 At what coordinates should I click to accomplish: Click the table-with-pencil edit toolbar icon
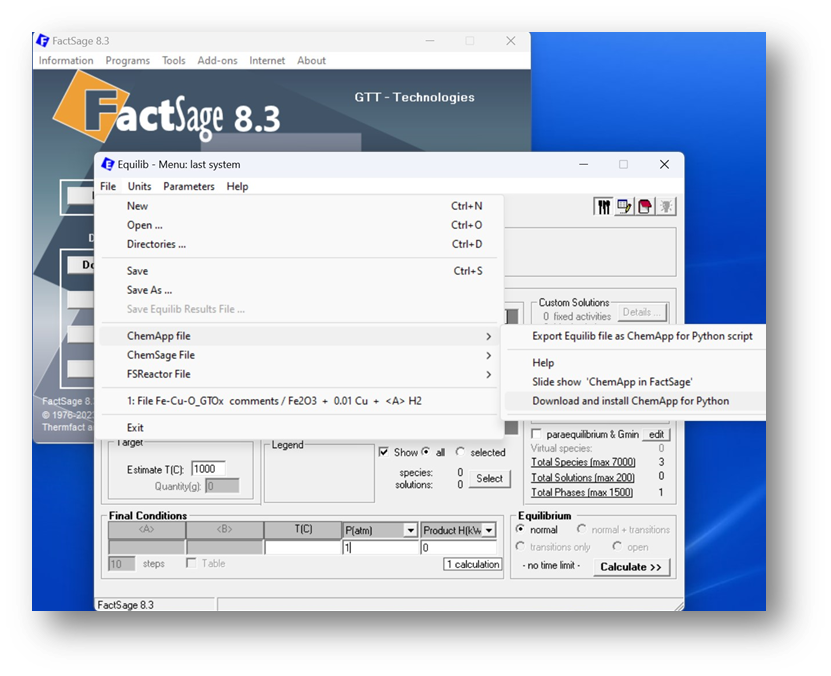(624, 207)
